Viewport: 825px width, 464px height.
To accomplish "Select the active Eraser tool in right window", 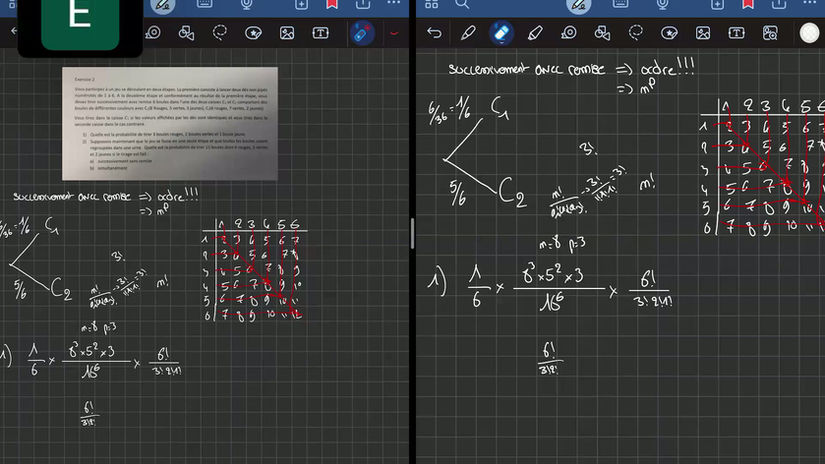I will [501, 33].
